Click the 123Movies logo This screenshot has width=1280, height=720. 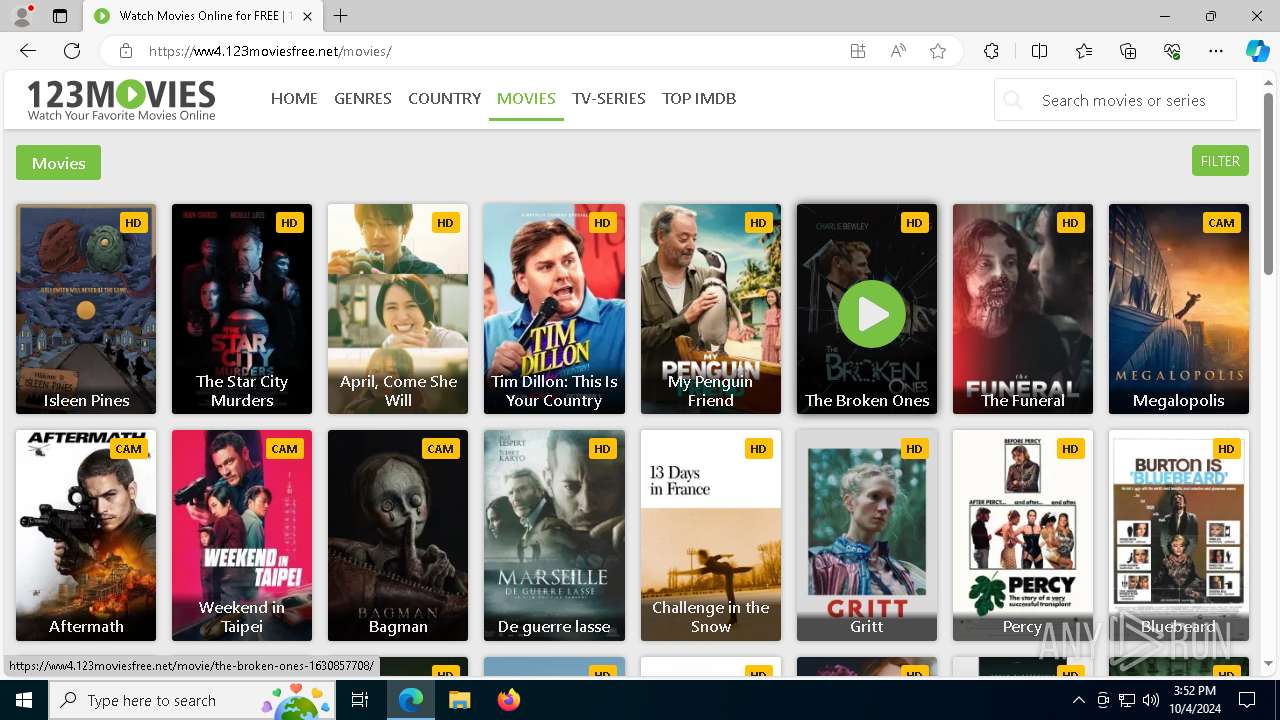tap(121, 100)
